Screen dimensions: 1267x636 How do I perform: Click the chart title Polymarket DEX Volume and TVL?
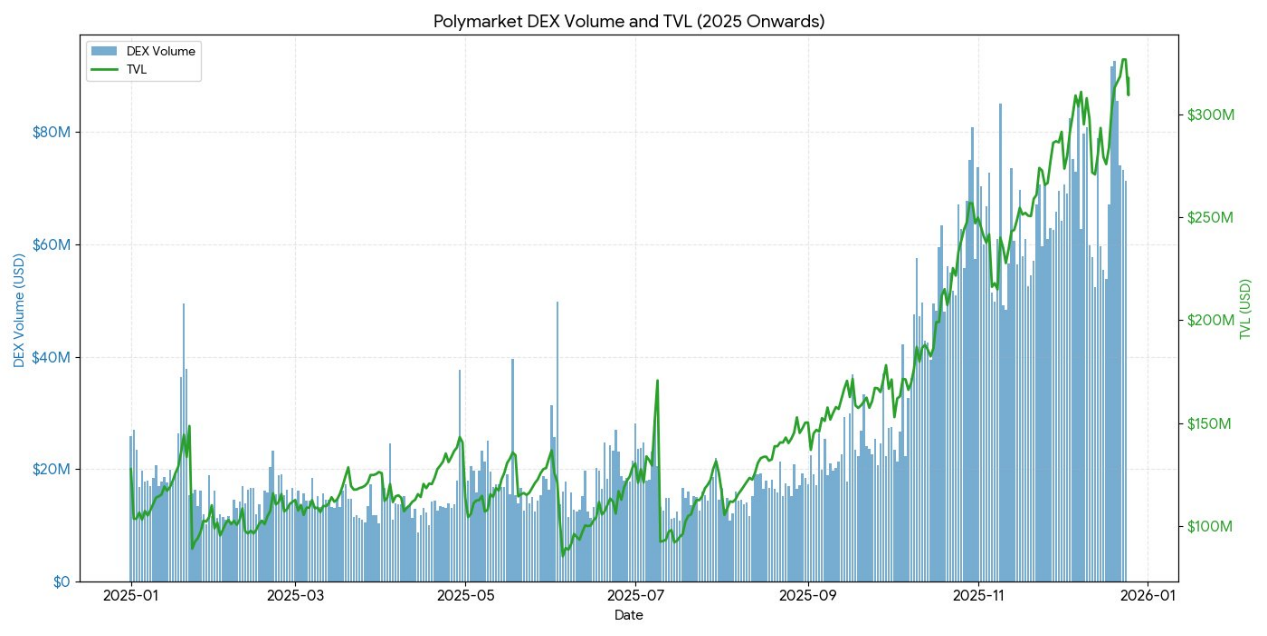629,20
